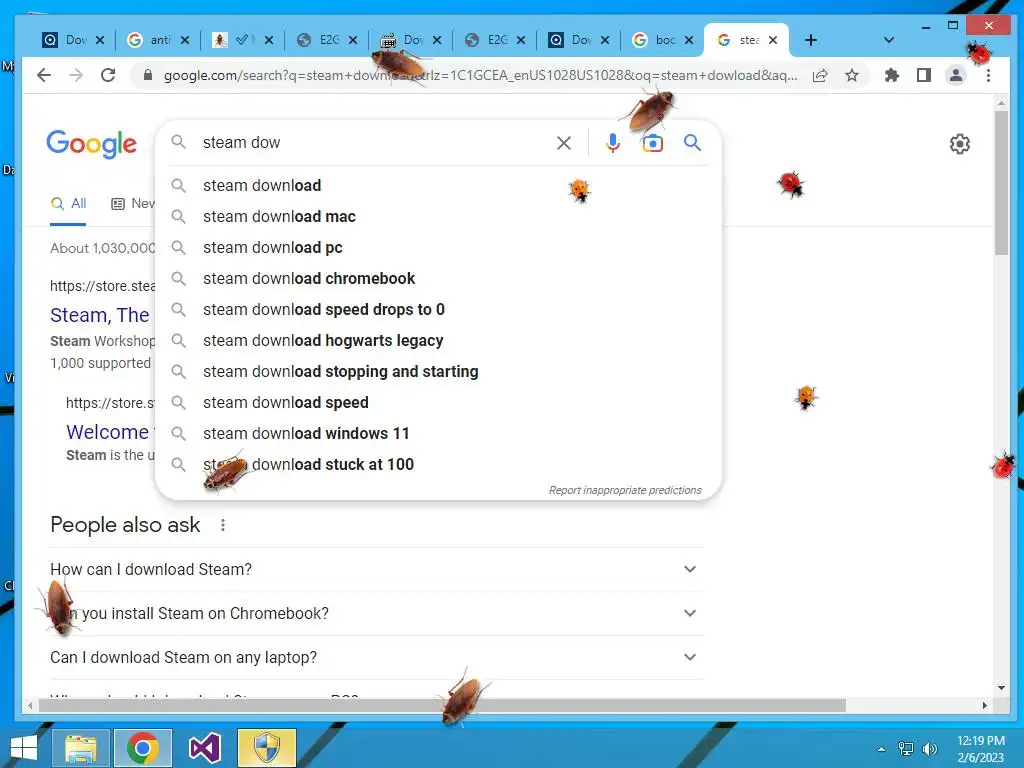Switch to the News results tab
This screenshot has height=768, width=1024.
[134, 204]
